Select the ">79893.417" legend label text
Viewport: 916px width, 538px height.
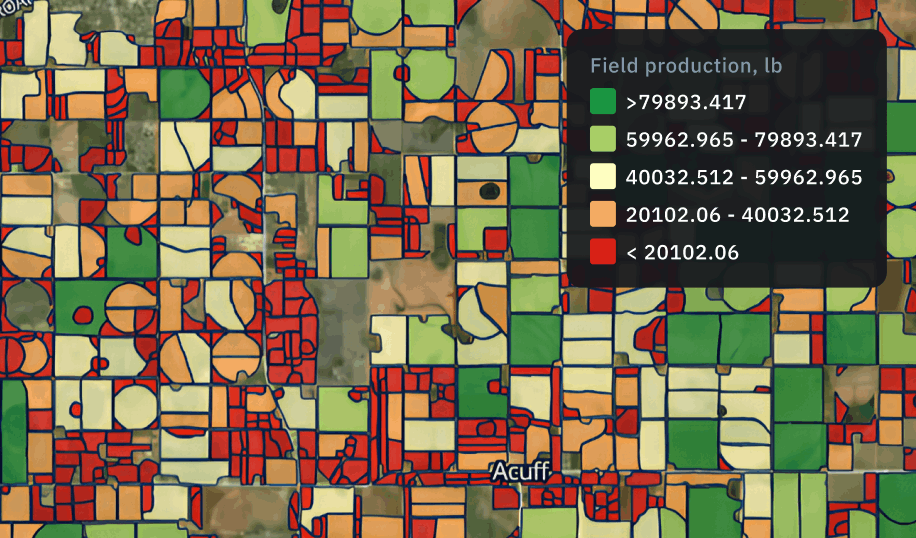(x=686, y=102)
